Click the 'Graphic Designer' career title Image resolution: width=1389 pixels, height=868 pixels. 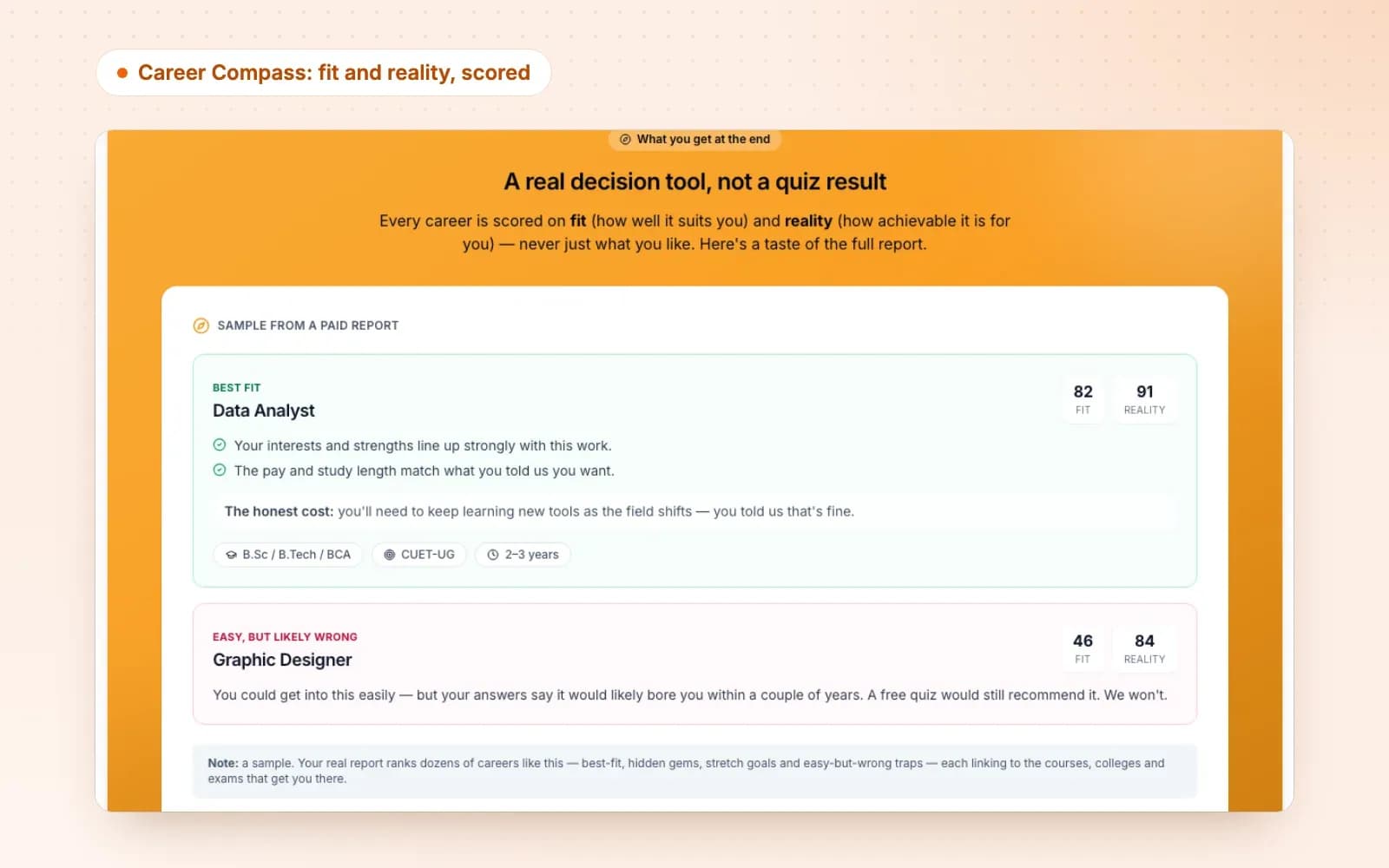282,660
